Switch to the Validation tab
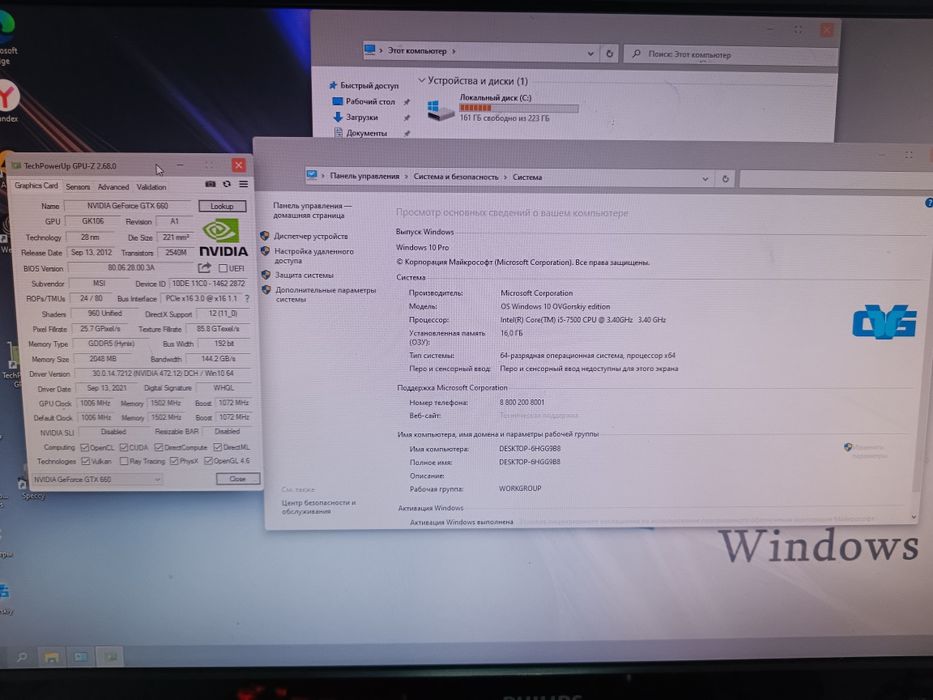Viewport: 933px width, 700px height. pos(151,187)
